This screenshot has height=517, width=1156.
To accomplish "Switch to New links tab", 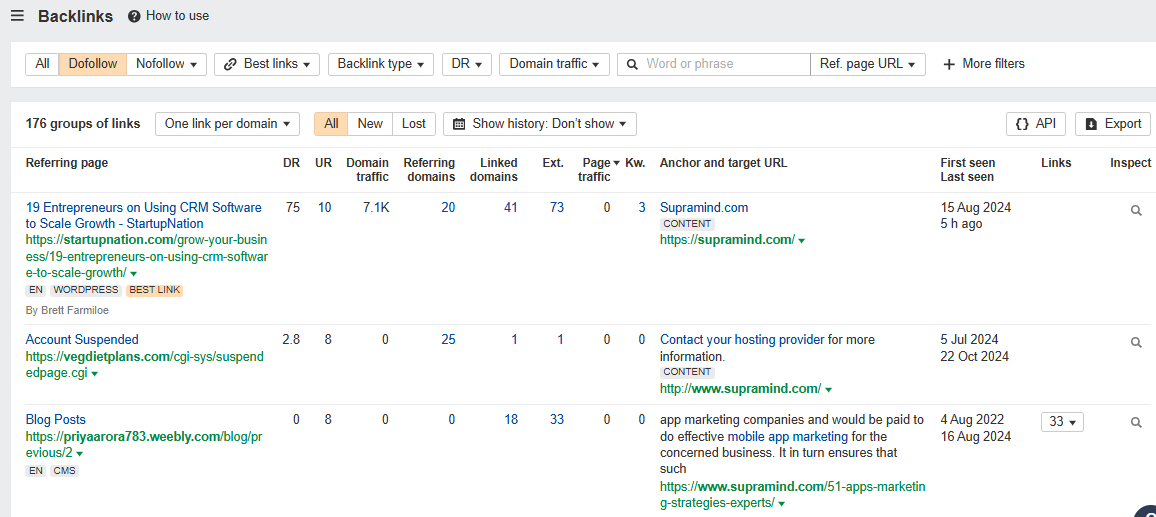I will click(370, 124).
